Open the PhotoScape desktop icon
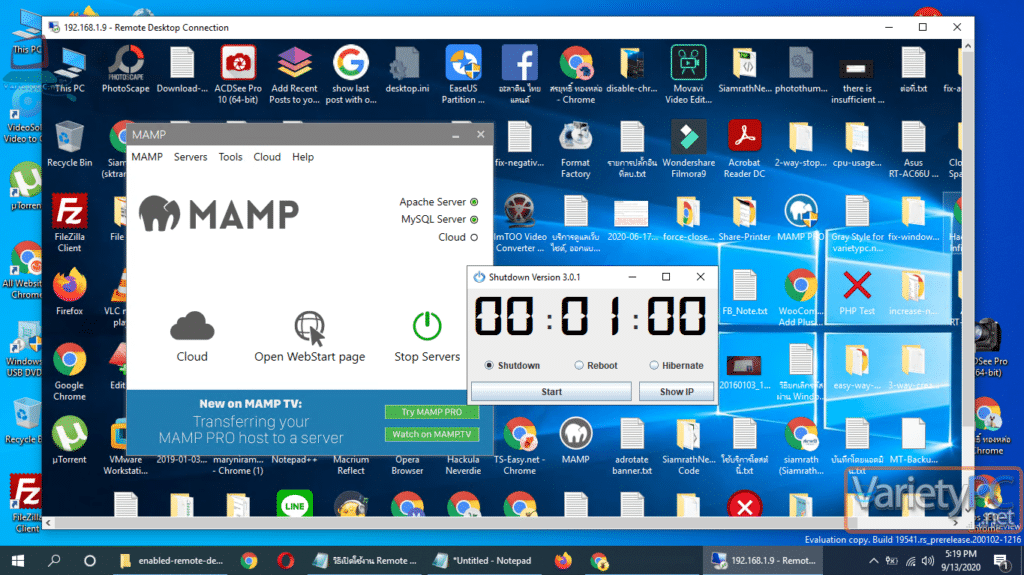The image size is (1024, 575). [x=126, y=69]
